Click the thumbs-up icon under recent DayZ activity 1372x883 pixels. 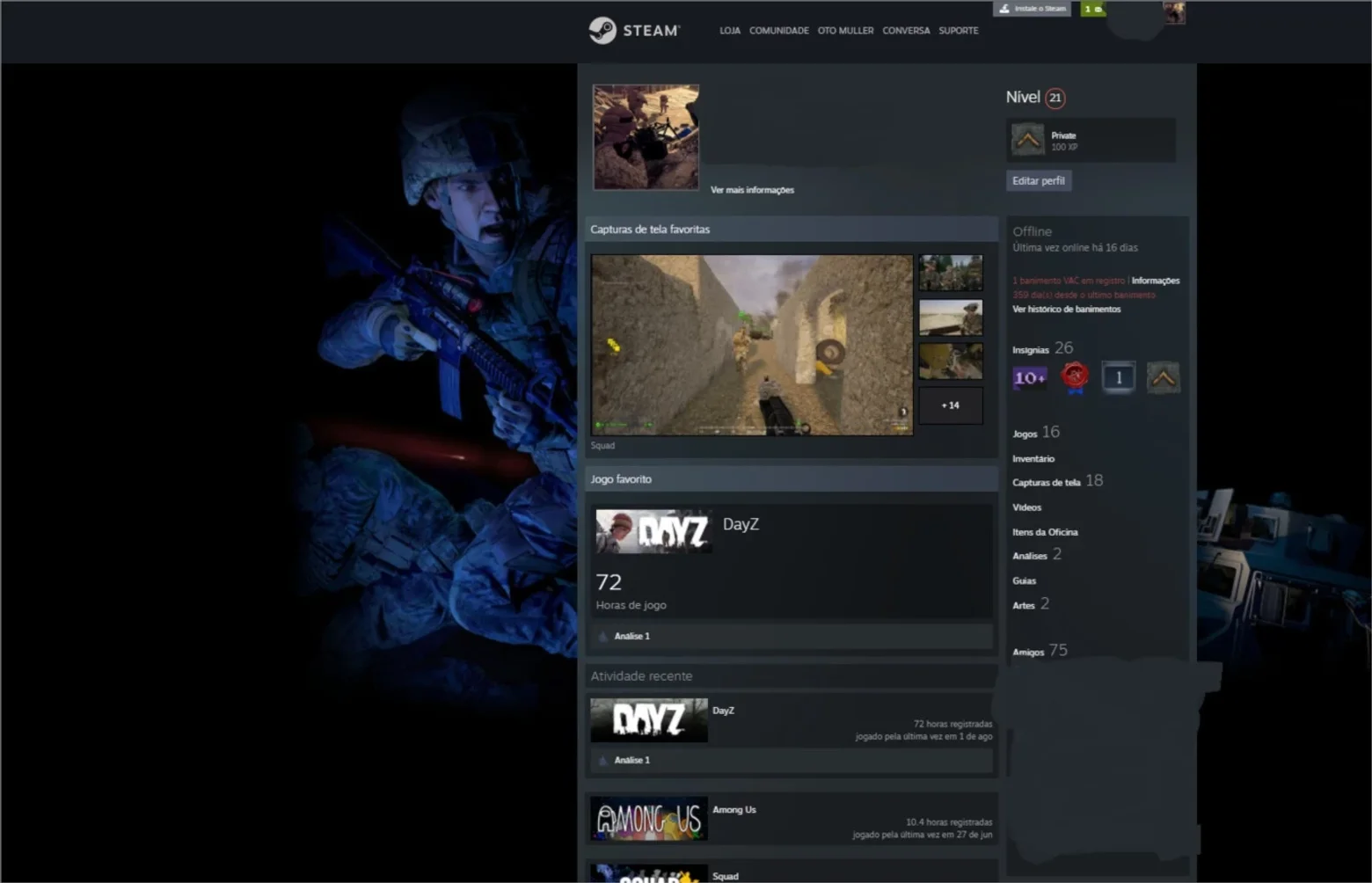[x=602, y=760]
